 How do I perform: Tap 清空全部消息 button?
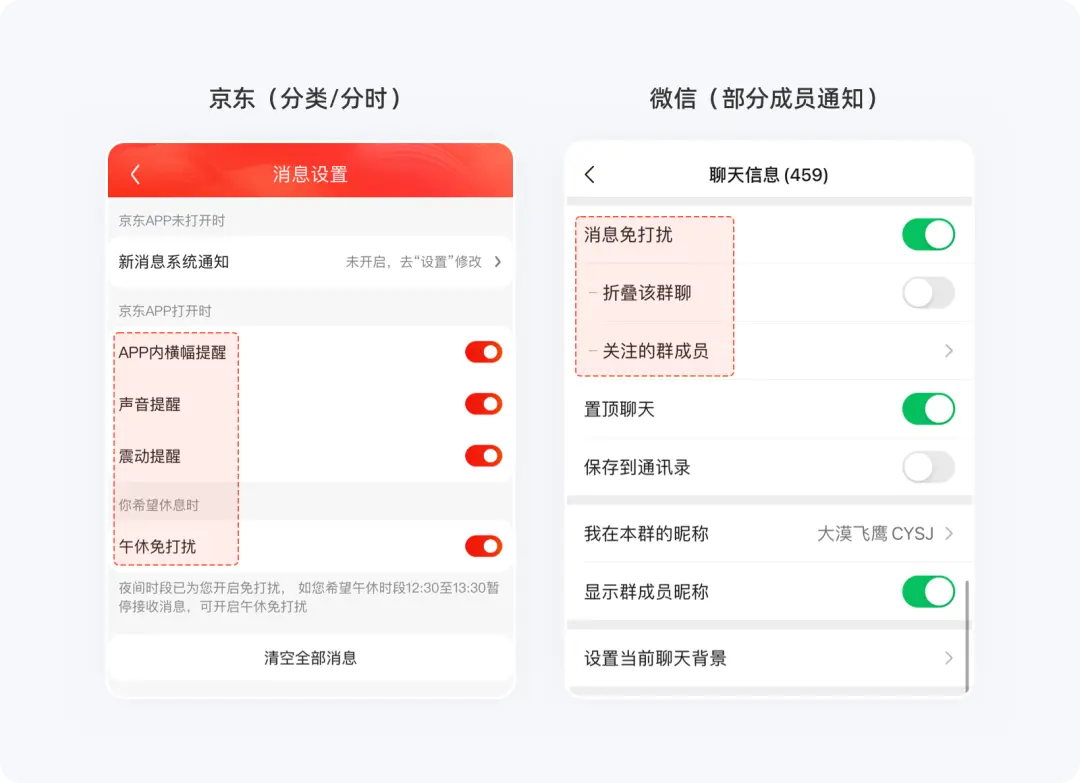pos(311,658)
